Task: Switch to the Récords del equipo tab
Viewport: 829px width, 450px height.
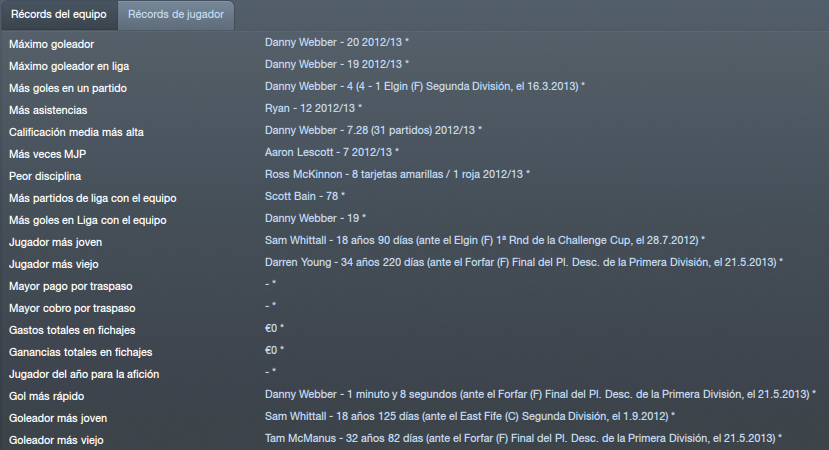Action: coord(59,15)
